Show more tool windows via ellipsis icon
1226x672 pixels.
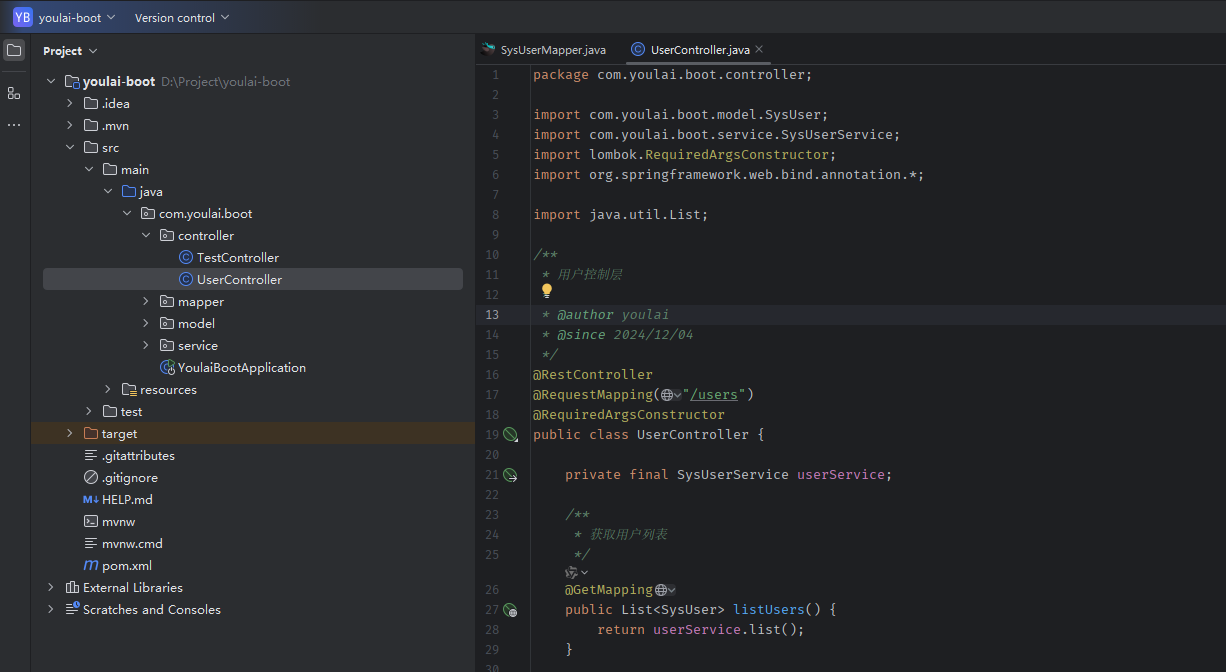(14, 125)
